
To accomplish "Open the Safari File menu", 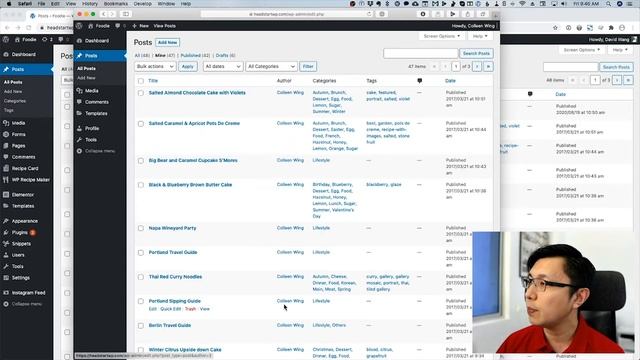I will tap(41, 4).
